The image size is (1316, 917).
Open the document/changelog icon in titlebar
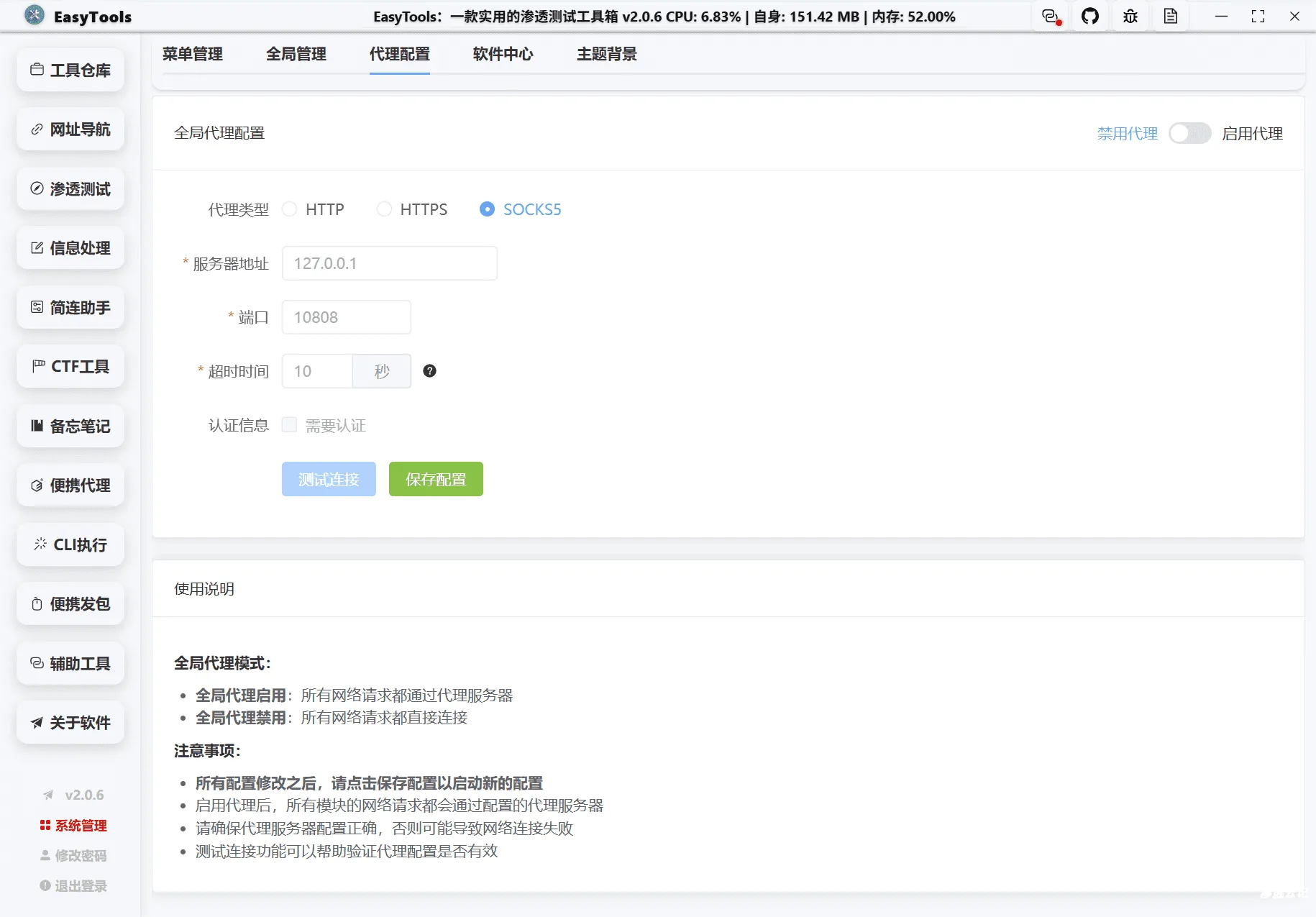click(1171, 16)
